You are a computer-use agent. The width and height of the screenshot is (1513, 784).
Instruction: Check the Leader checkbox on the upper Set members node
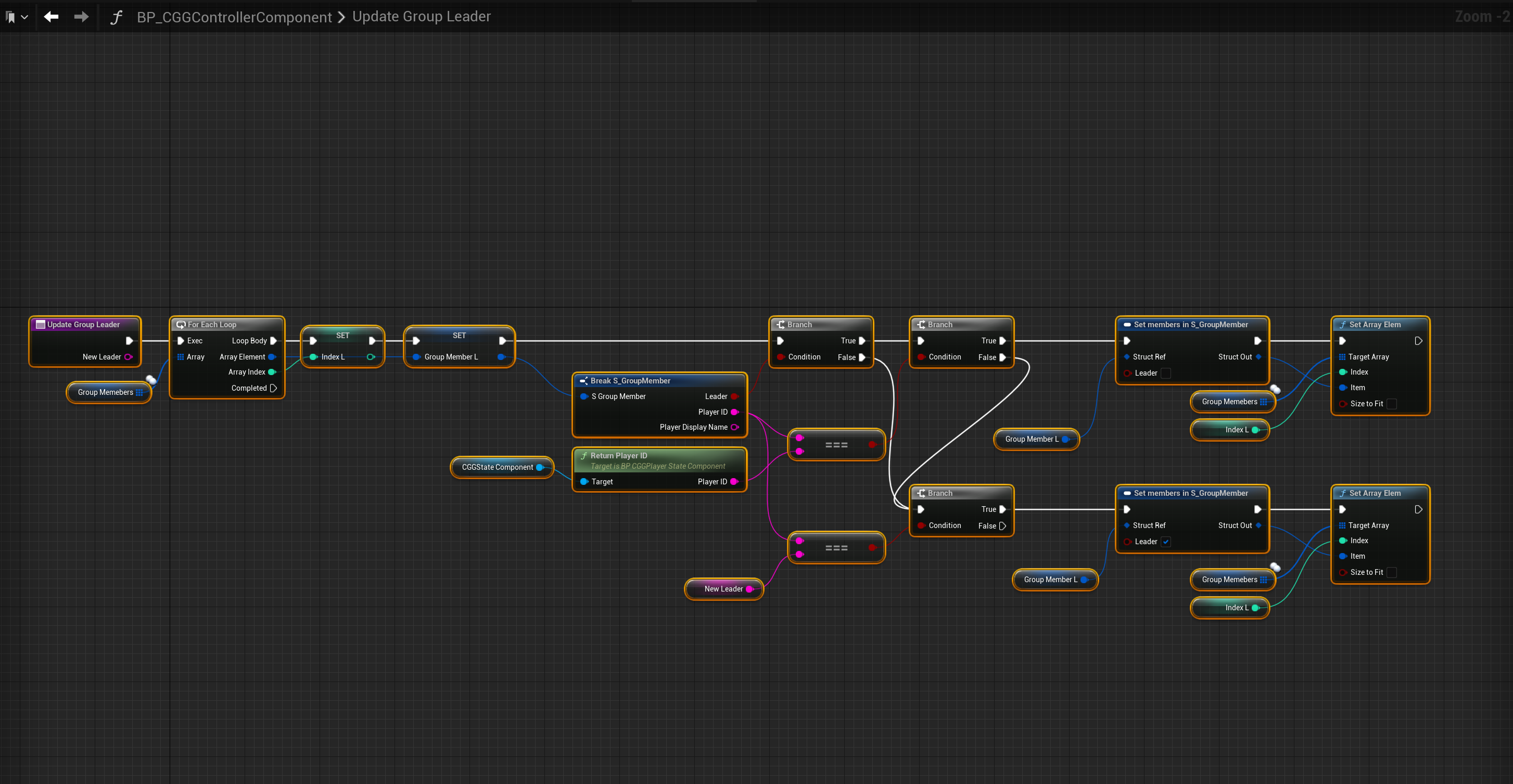(x=1166, y=373)
